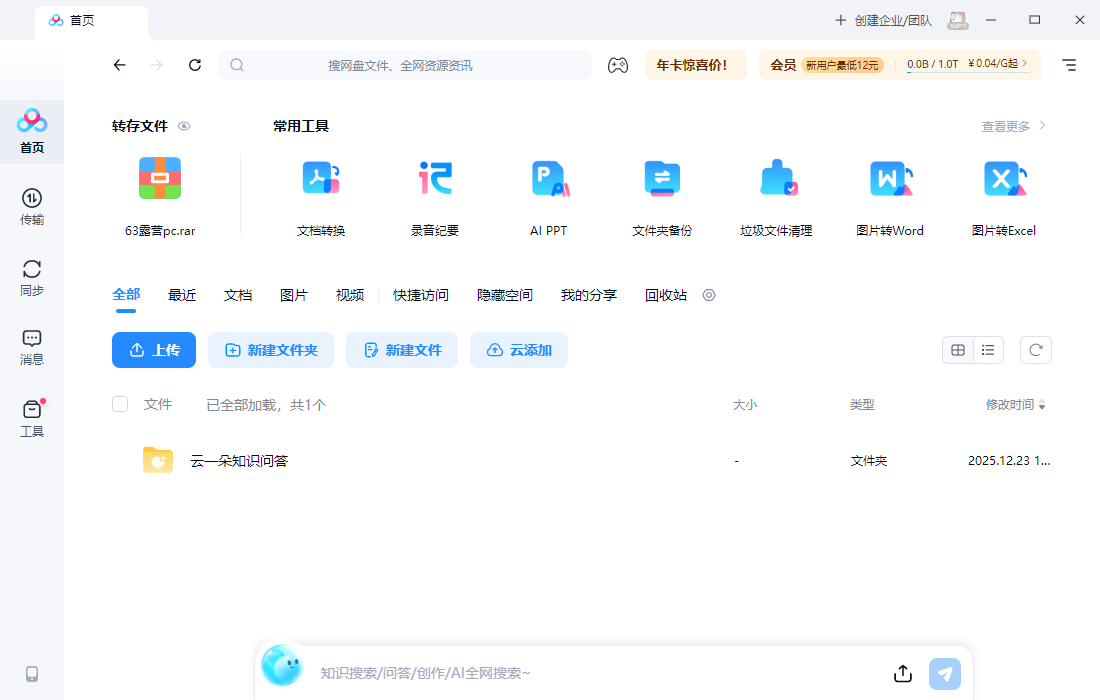Click upload icon in AI search bar

[903, 673]
